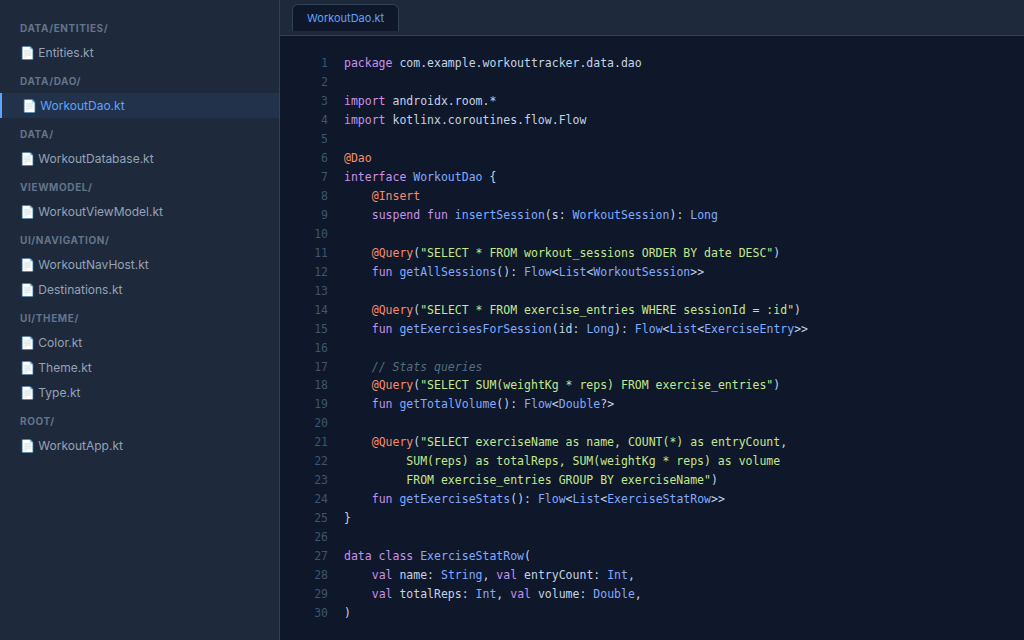Click the file icon beside Theme.kt
This screenshot has width=1024, height=640.
click(x=27, y=368)
